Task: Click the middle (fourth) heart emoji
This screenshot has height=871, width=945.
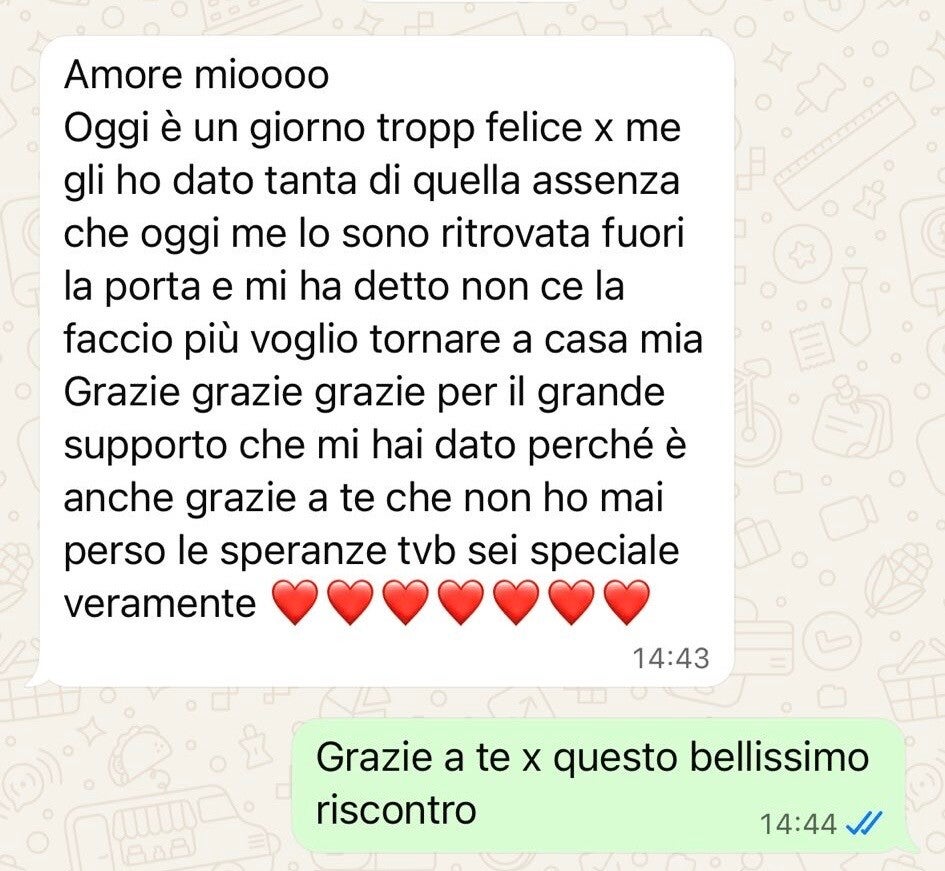Action: pos(461,602)
